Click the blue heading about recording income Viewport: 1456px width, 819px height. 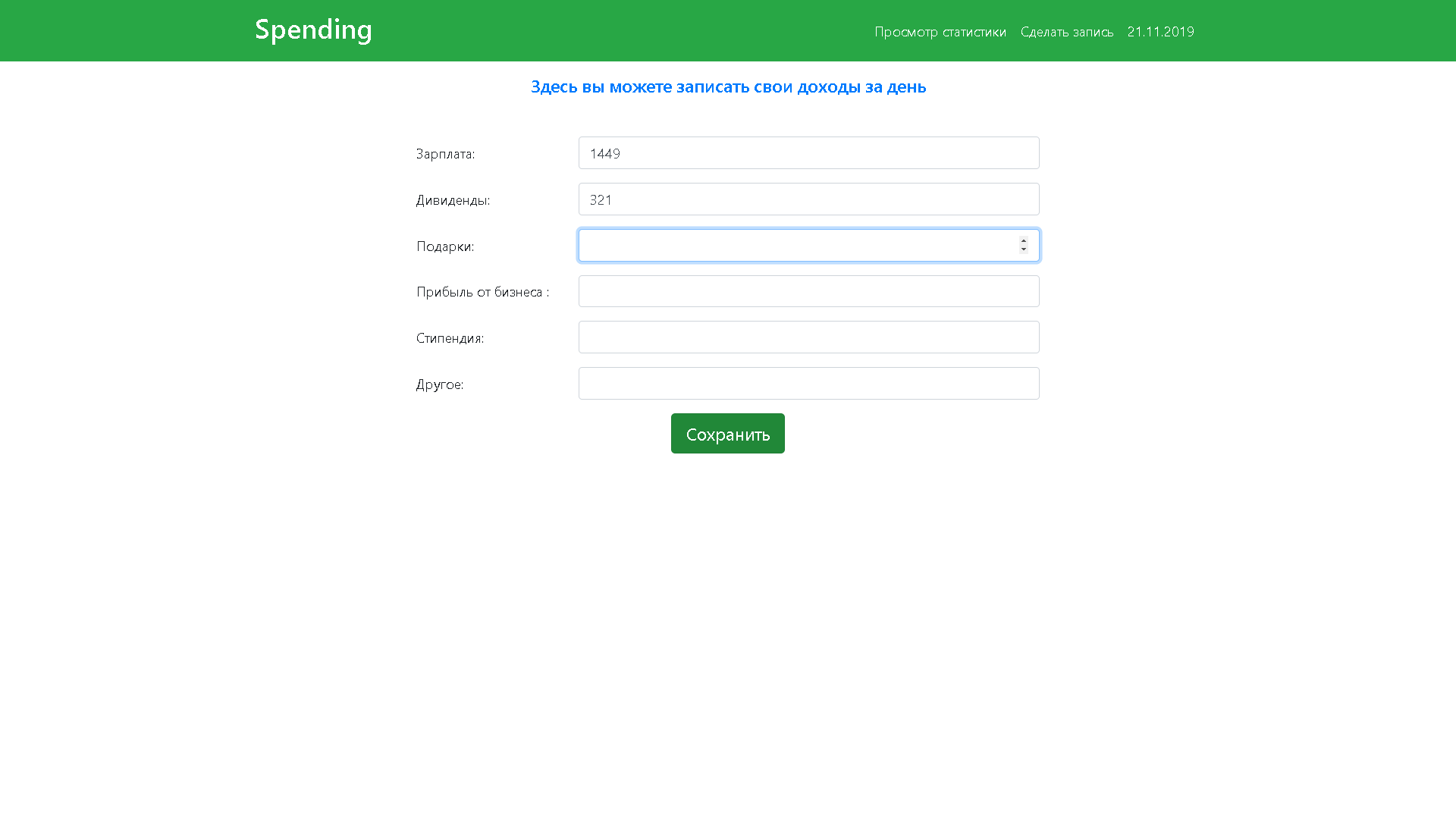coord(728,87)
